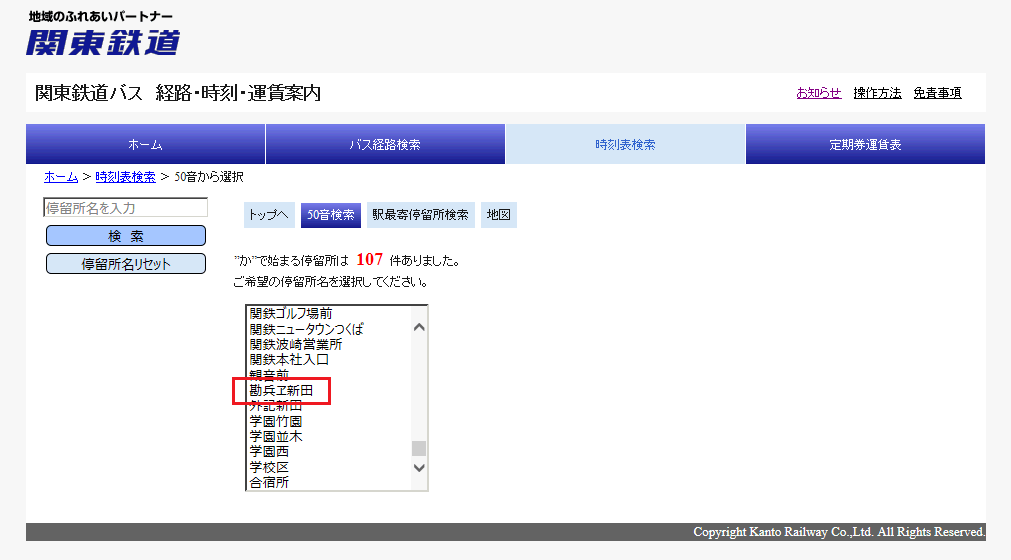
Task: Select the 駅最寄停留所検索 button
Action: click(420, 215)
